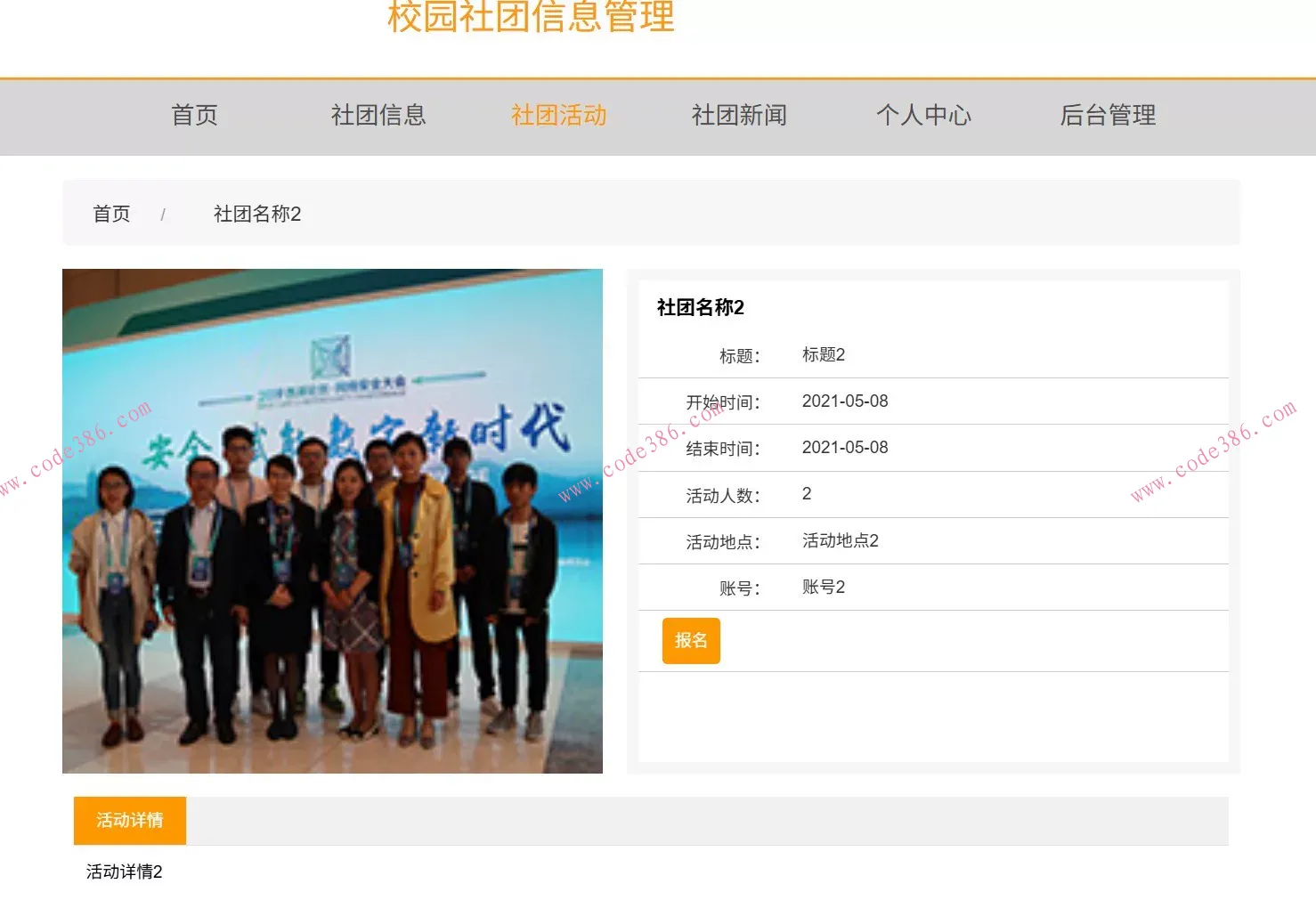Click the 校园社团信息管理 site title
Image resolution: width=1316 pixels, height=900 pixels.
pos(531,18)
